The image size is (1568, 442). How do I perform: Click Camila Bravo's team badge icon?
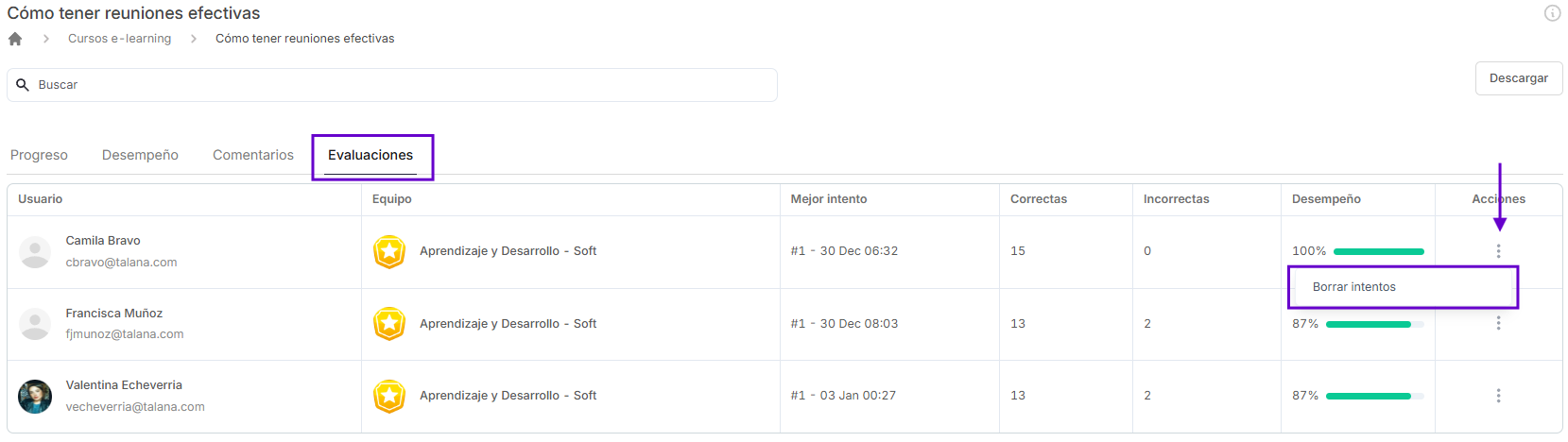click(x=389, y=251)
